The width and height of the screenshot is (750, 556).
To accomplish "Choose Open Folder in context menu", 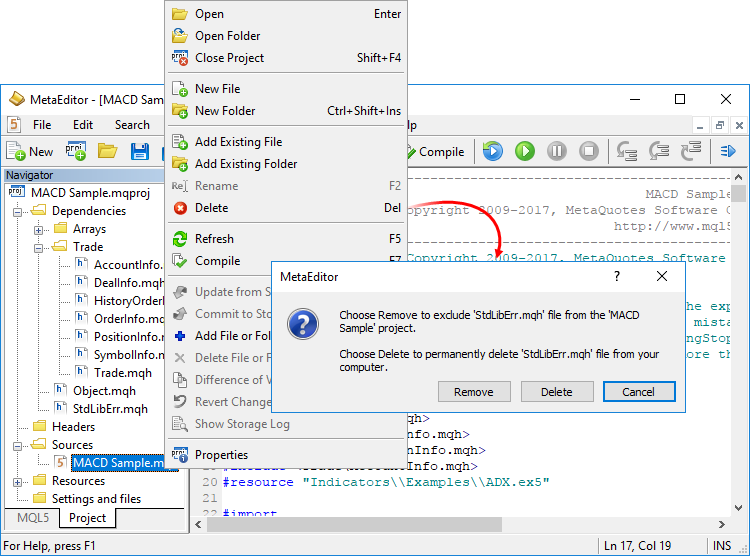I will pyautogui.click(x=286, y=36).
